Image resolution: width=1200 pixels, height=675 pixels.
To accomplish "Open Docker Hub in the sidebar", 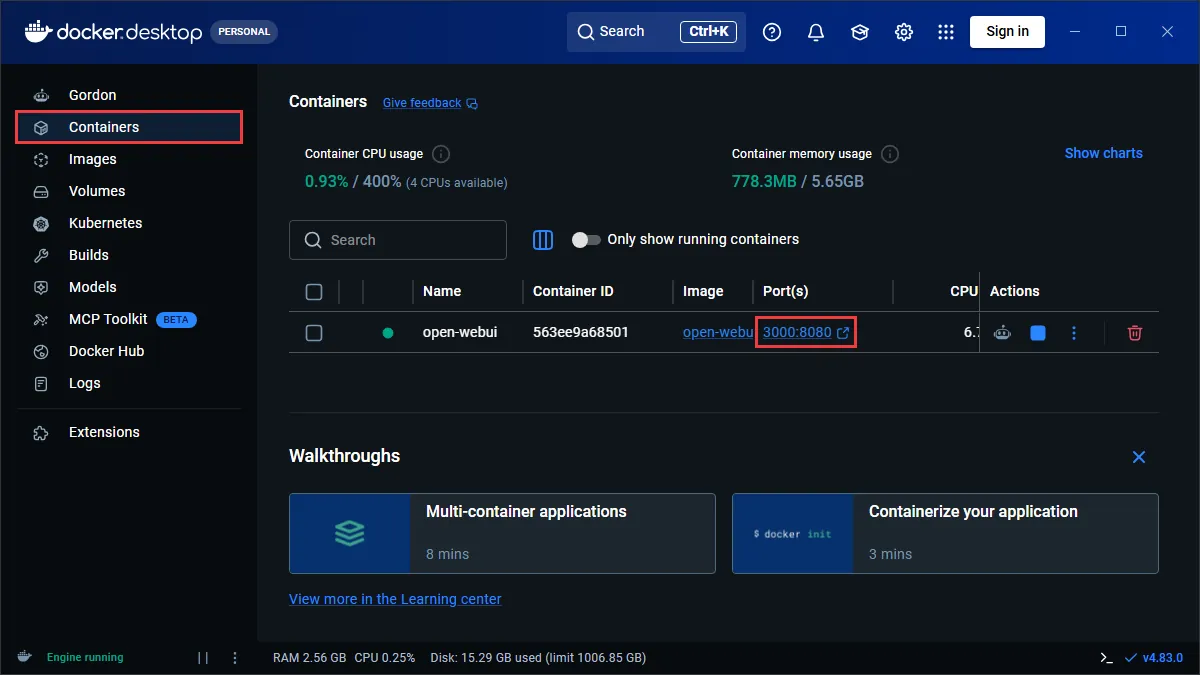I will (129, 351).
